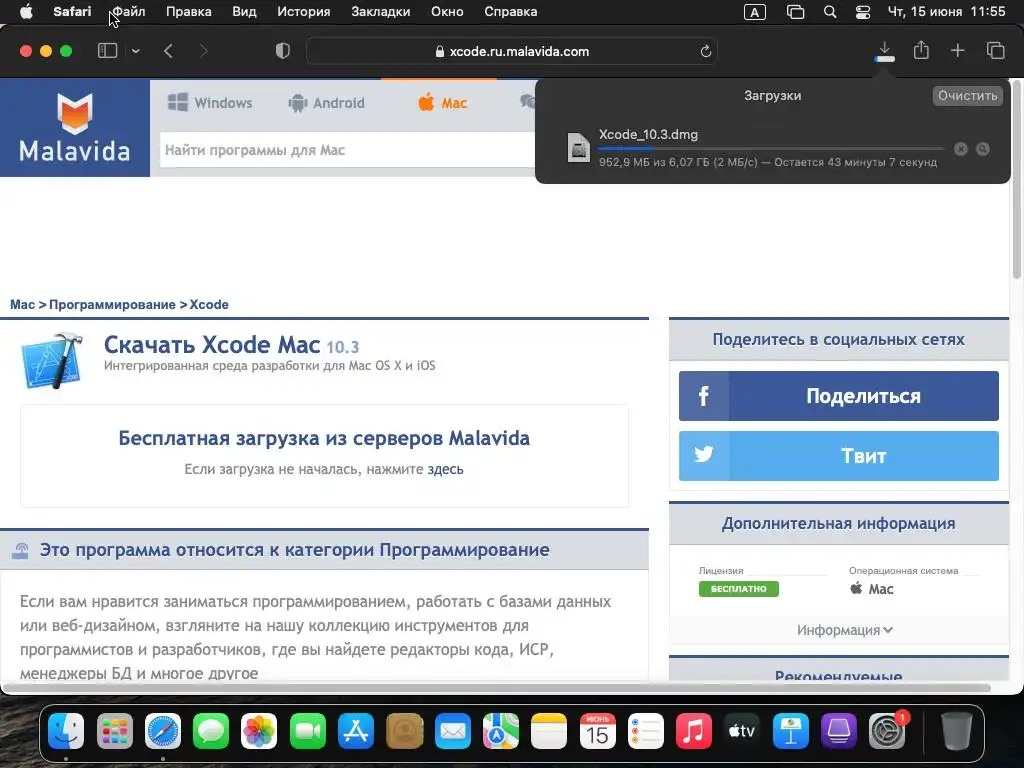This screenshot has height=768, width=1024.
Task: Open the Файл menu
Action: coord(129,12)
